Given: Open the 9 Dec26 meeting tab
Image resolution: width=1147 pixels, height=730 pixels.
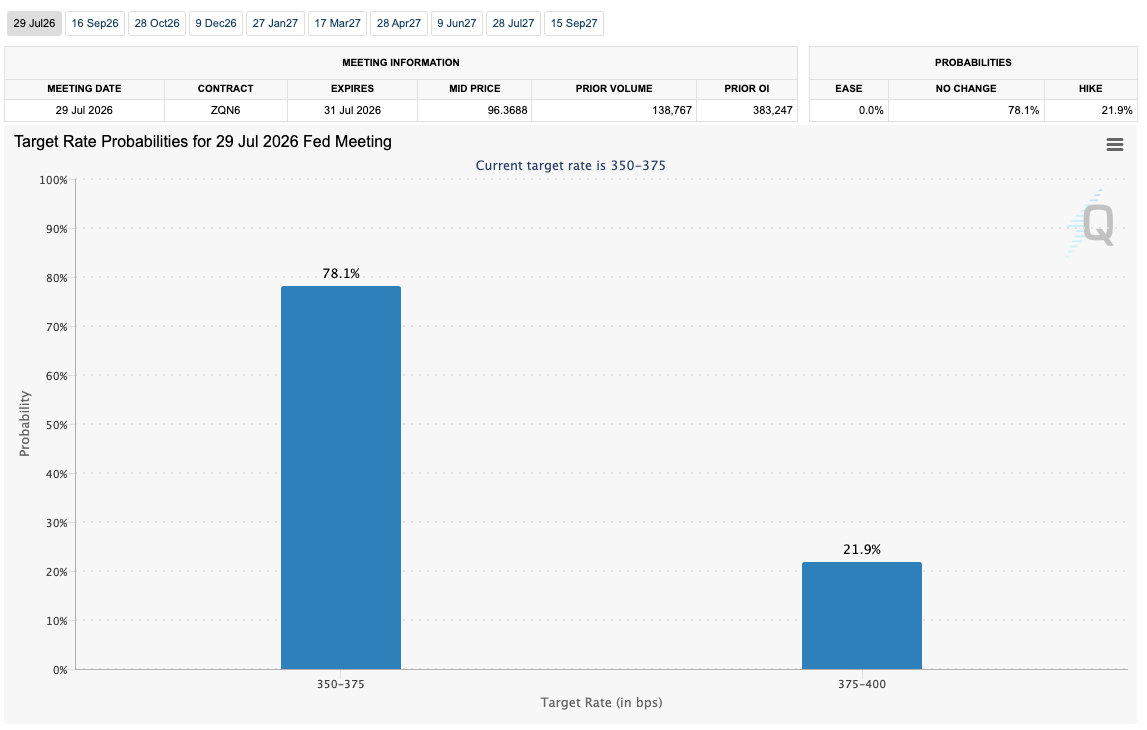Looking at the screenshot, I should click(x=216, y=23).
